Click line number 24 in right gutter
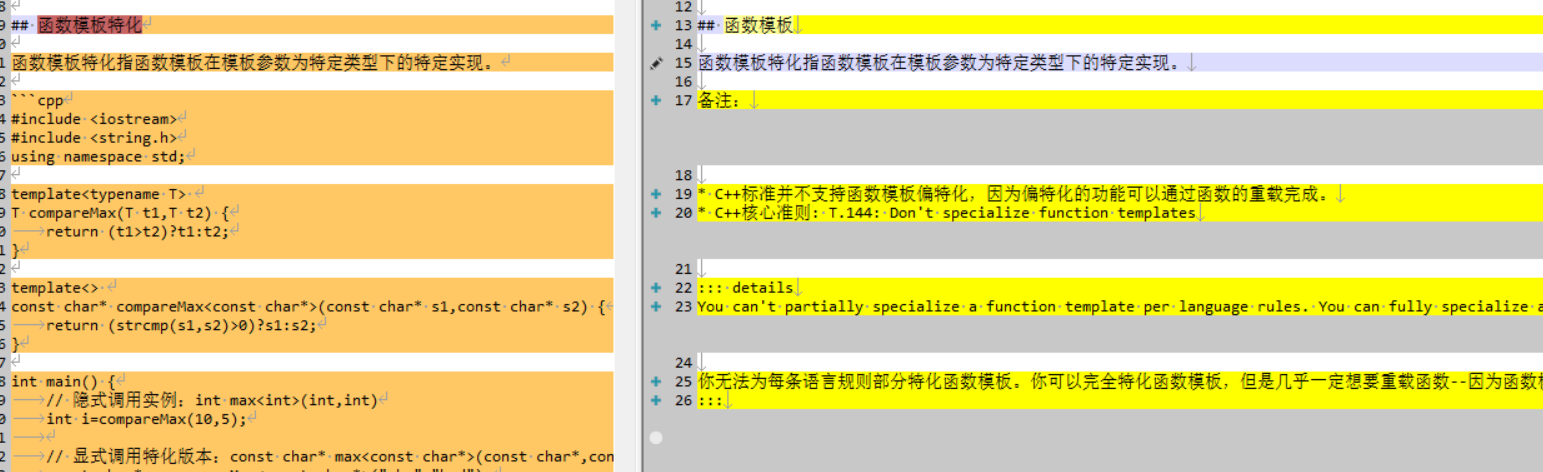Image resolution: width=1543 pixels, height=472 pixels. pos(683,363)
